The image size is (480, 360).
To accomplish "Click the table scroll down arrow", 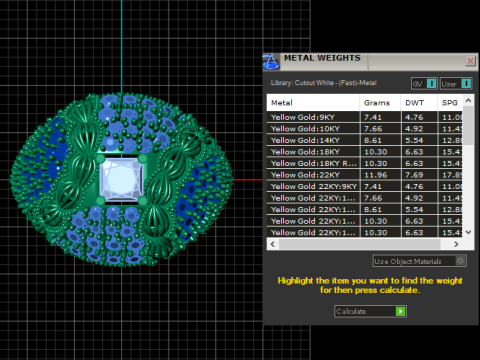I will [468, 232].
